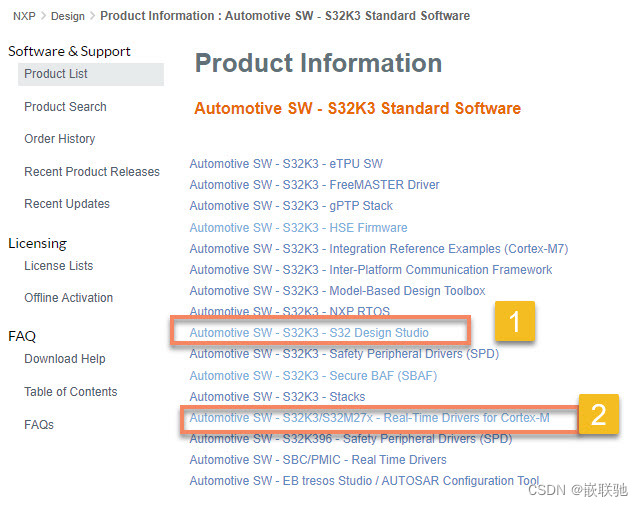The height and width of the screenshot is (506, 643).
Task: Go to Offline Activation
Action: tap(68, 298)
